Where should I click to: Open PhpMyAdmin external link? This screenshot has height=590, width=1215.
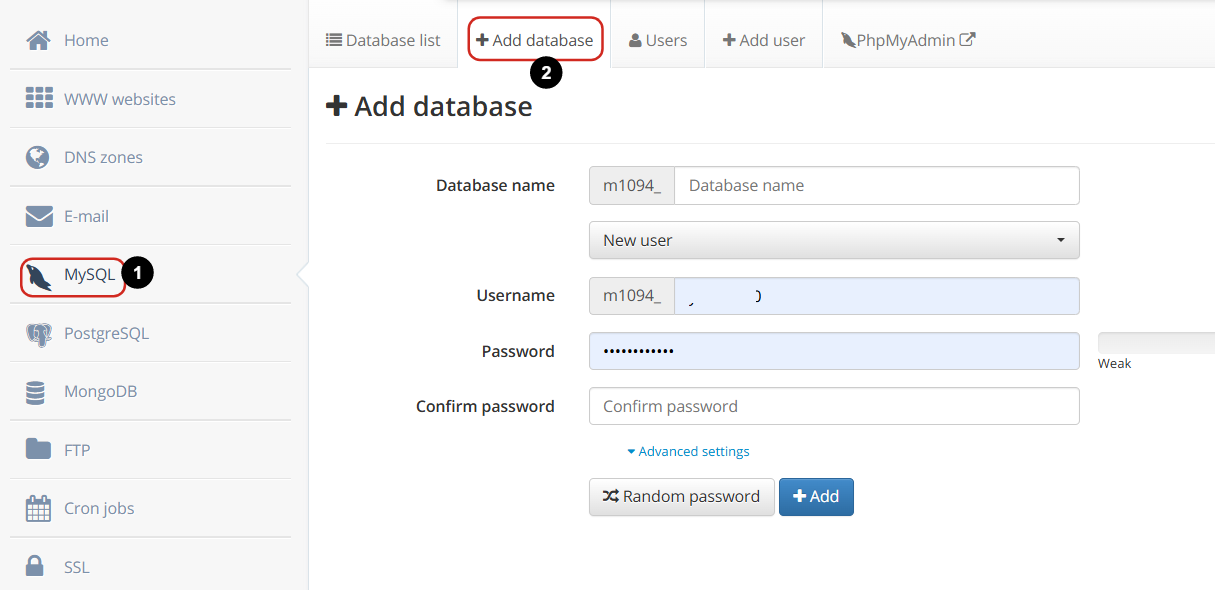pos(908,41)
